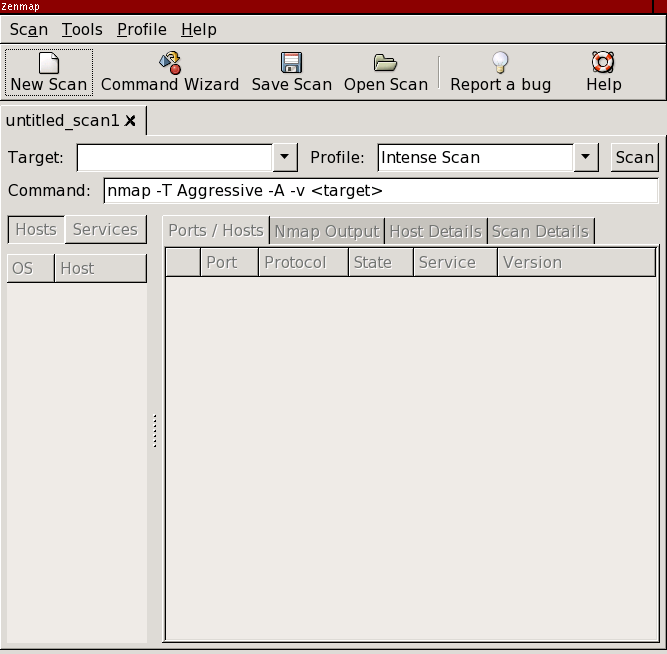
Task: Switch to Nmap Output tab
Action: (x=327, y=231)
